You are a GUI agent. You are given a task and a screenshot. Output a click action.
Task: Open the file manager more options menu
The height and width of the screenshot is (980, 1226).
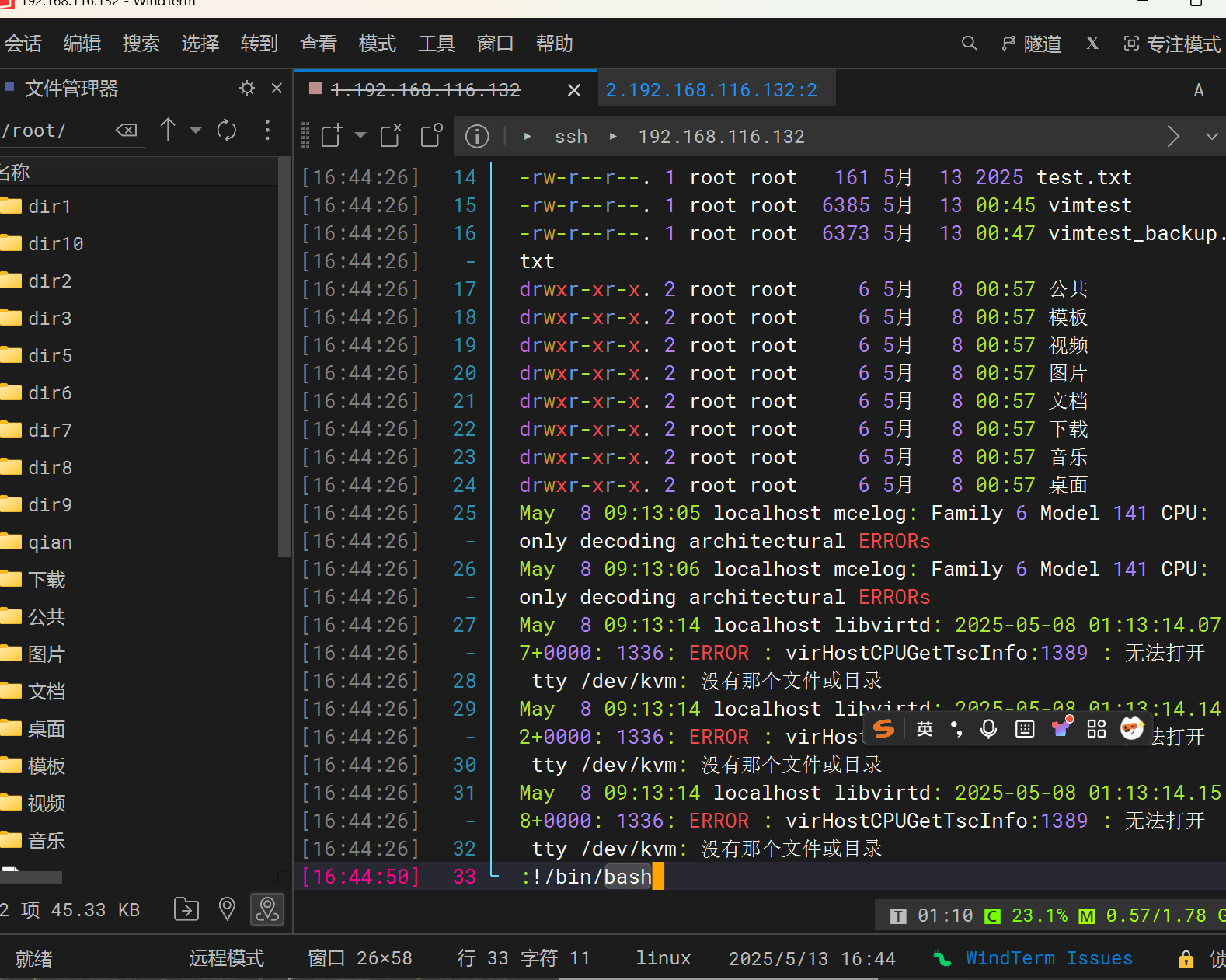[x=267, y=130]
